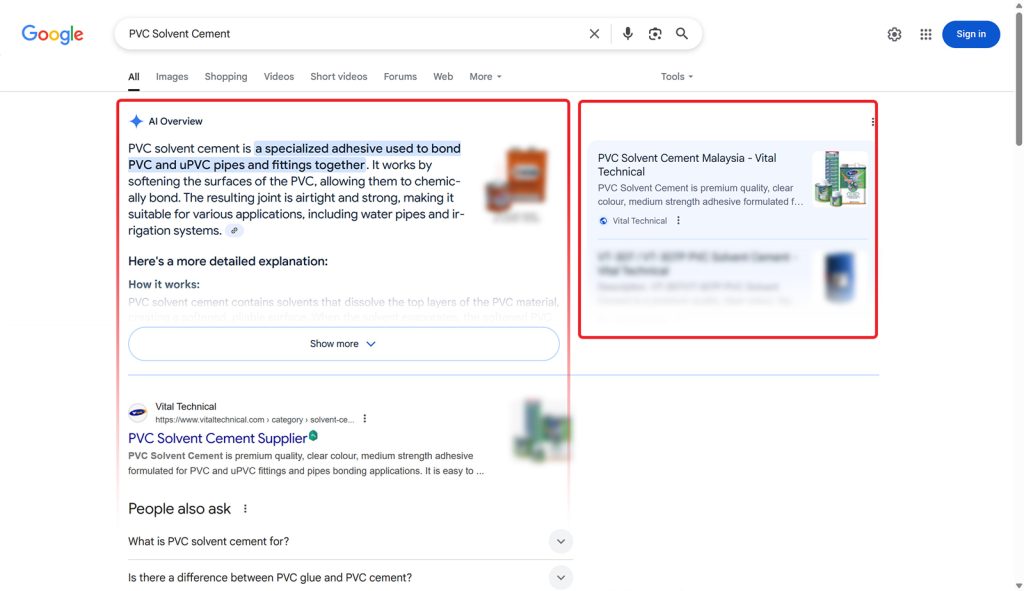Click the 'AI Overview' label
This screenshot has height=591, width=1024.
coord(176,121)
